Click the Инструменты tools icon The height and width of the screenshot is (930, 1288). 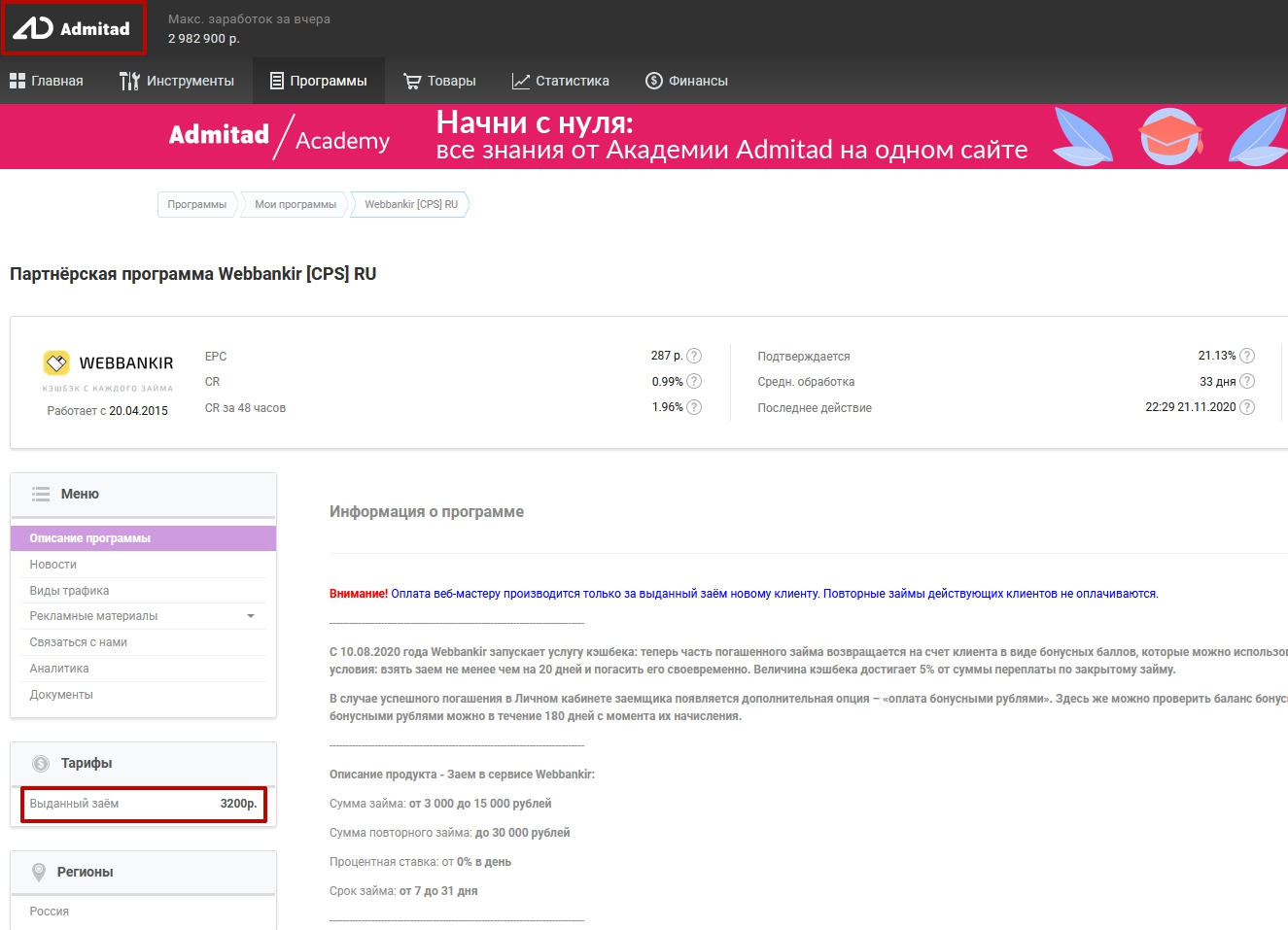129,81
